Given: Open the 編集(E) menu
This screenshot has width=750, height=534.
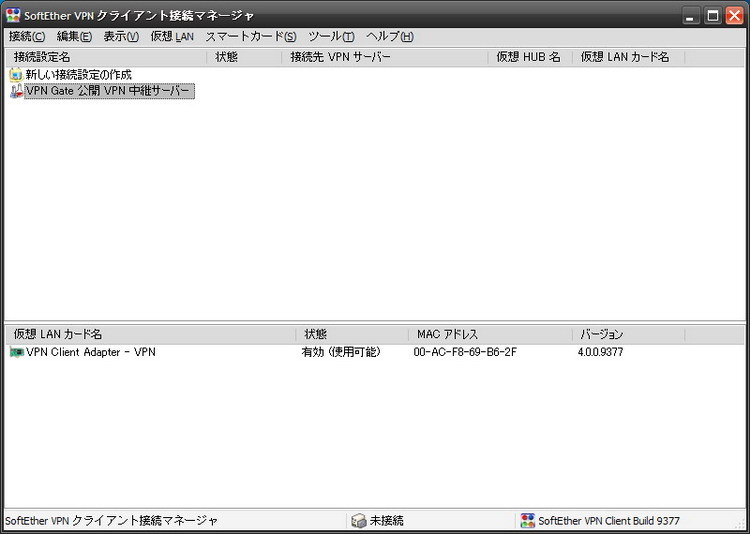Looking at the screenshot, I should click(74, 36).
